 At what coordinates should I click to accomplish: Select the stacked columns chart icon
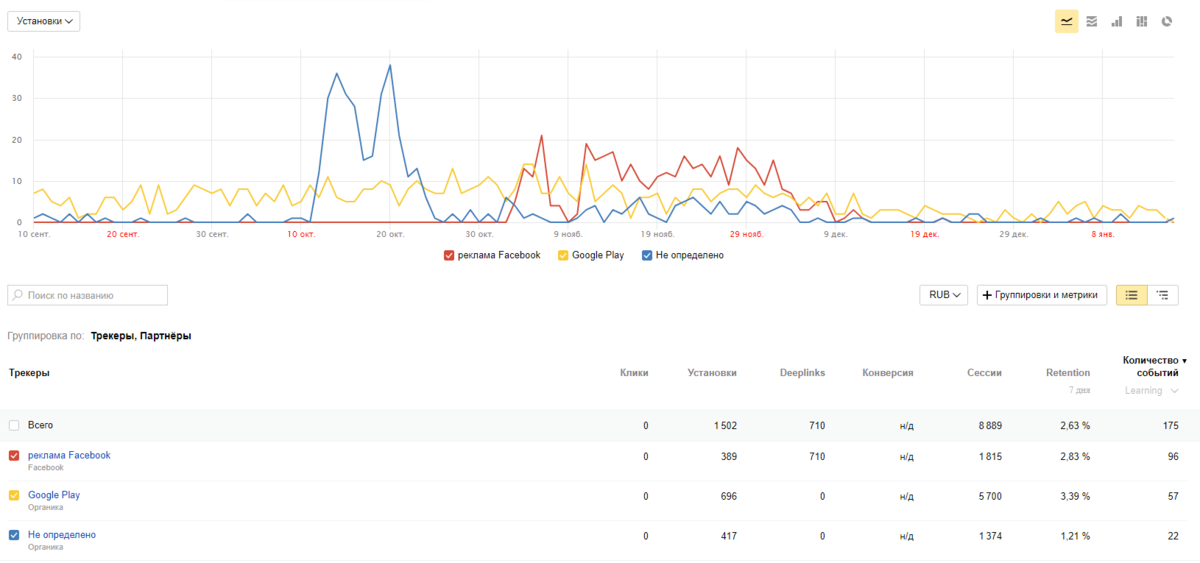1141,21
